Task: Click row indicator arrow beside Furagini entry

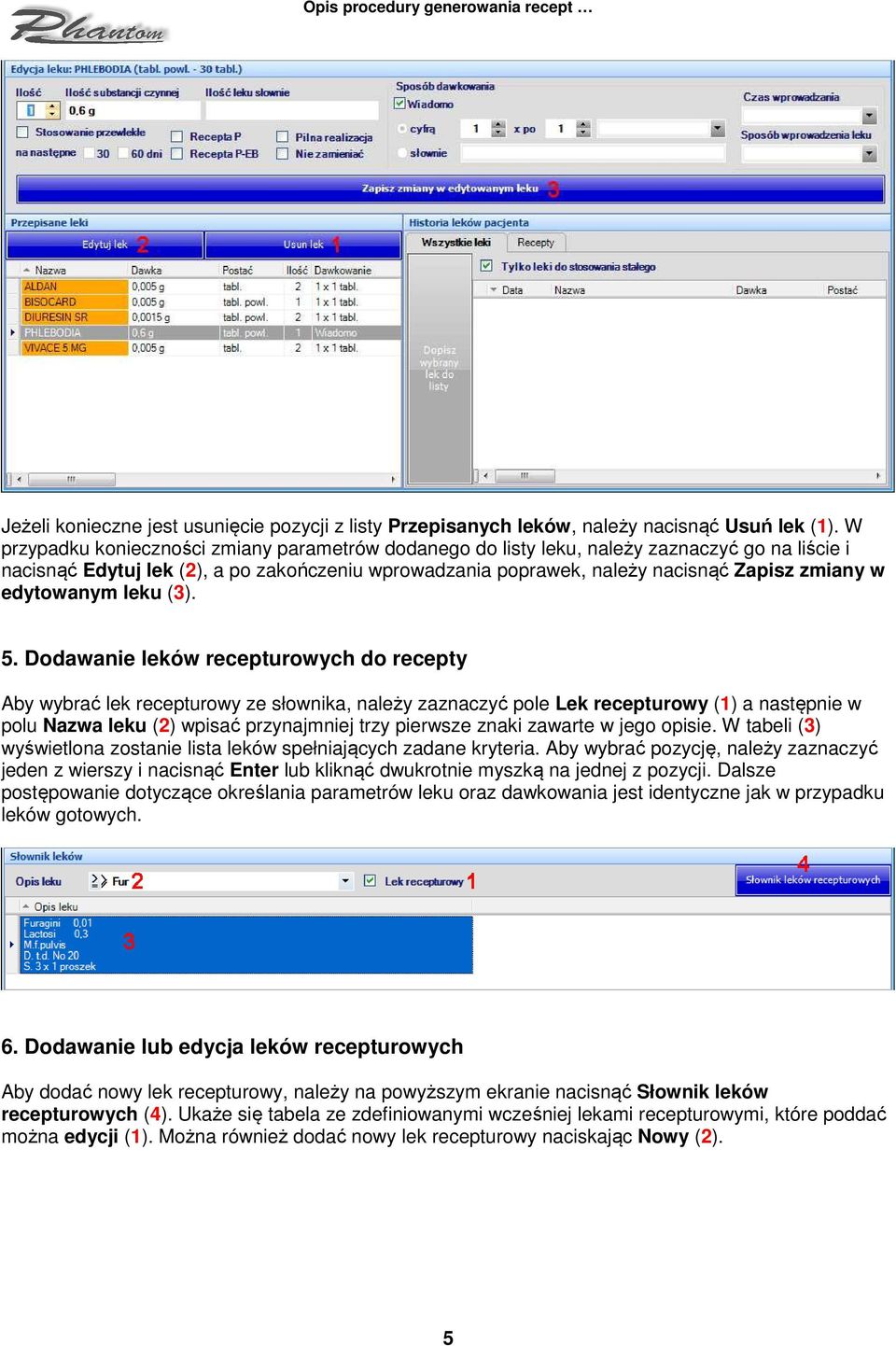Action: (12, 945)
